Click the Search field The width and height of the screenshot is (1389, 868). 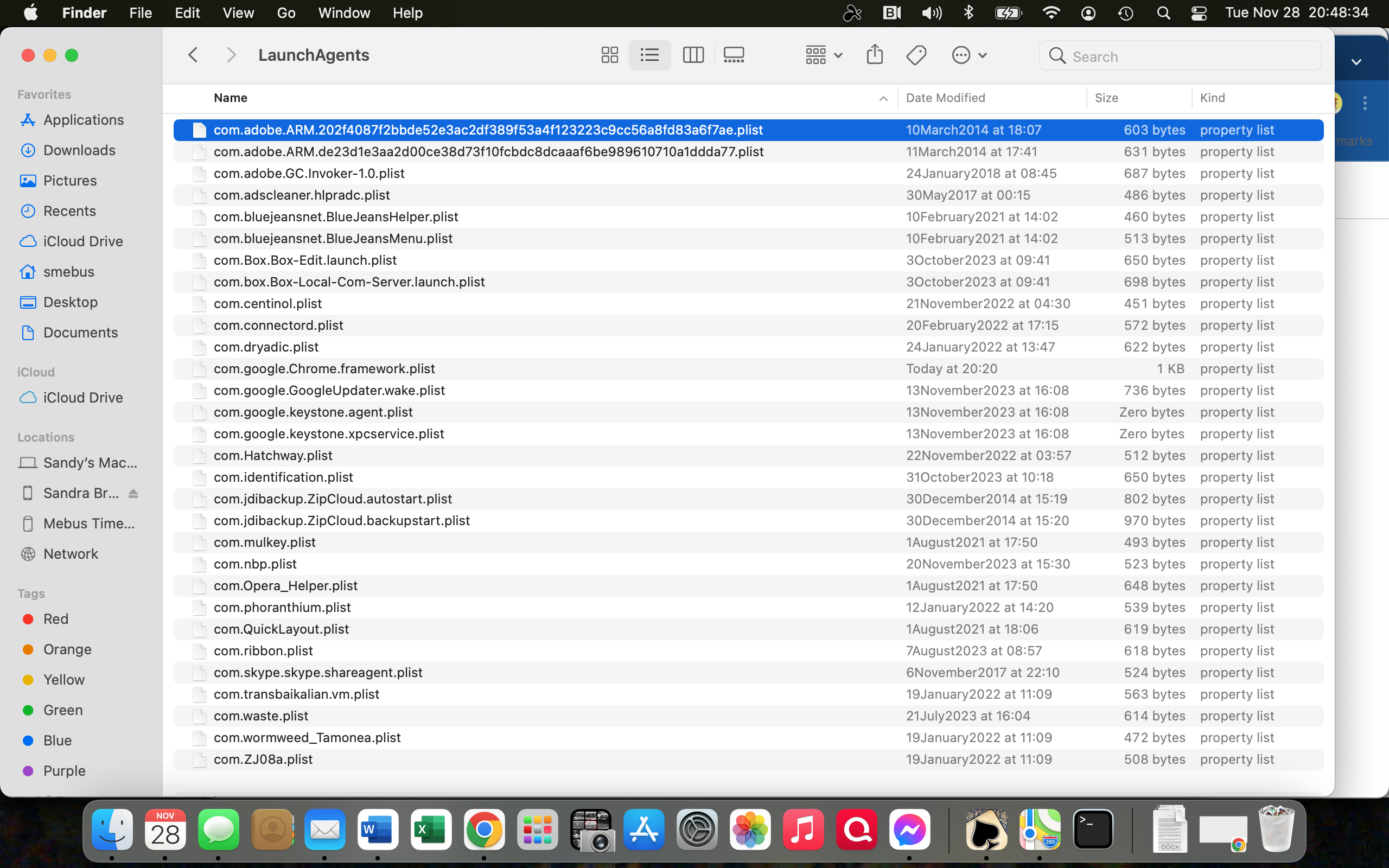(x=1180, y=56)
